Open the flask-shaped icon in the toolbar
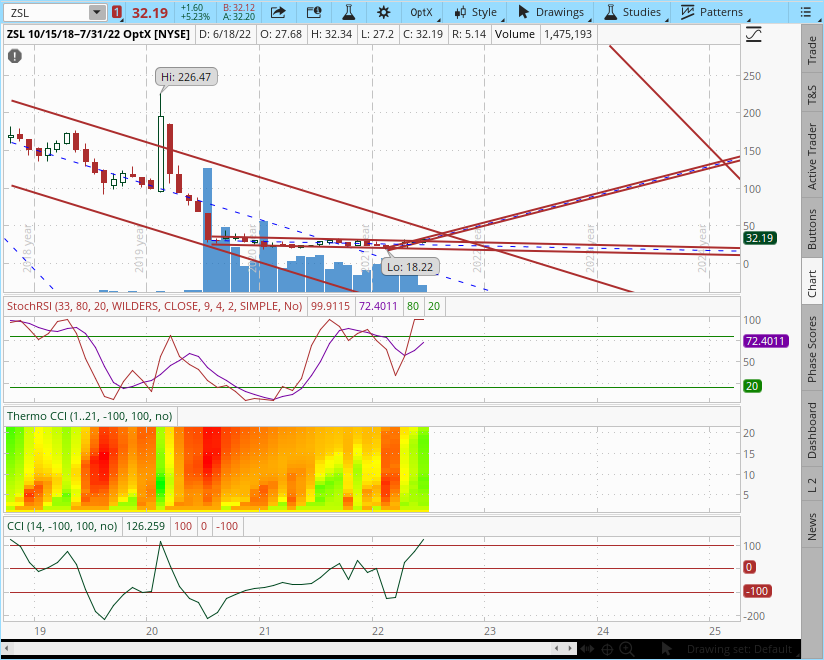Screen dimensions: 824x660 [x=349, y=12]
